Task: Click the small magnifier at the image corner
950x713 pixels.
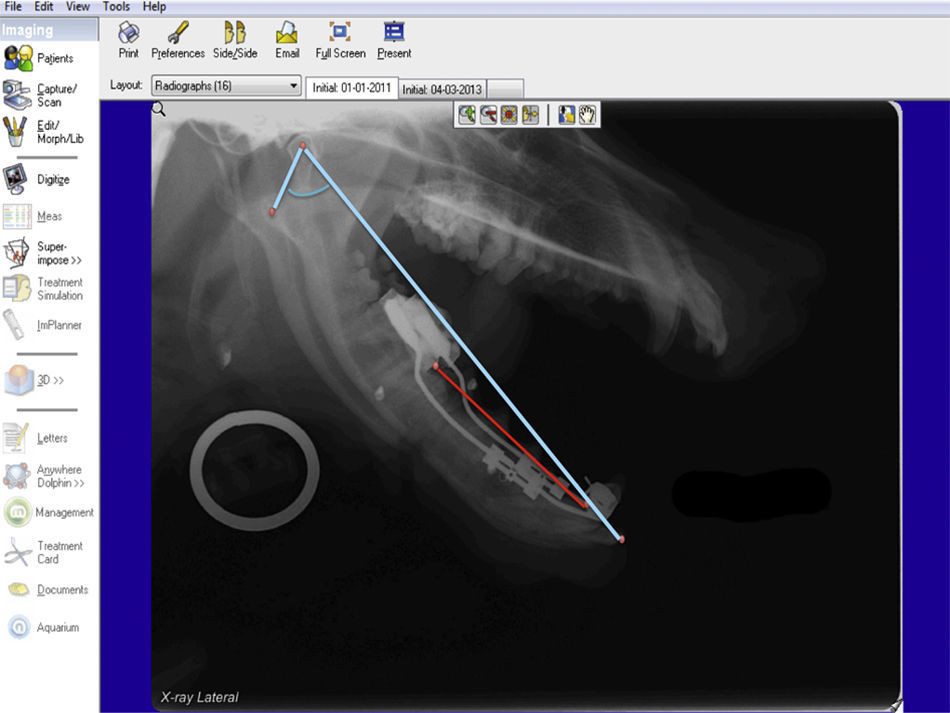Action: click(159, 110)
